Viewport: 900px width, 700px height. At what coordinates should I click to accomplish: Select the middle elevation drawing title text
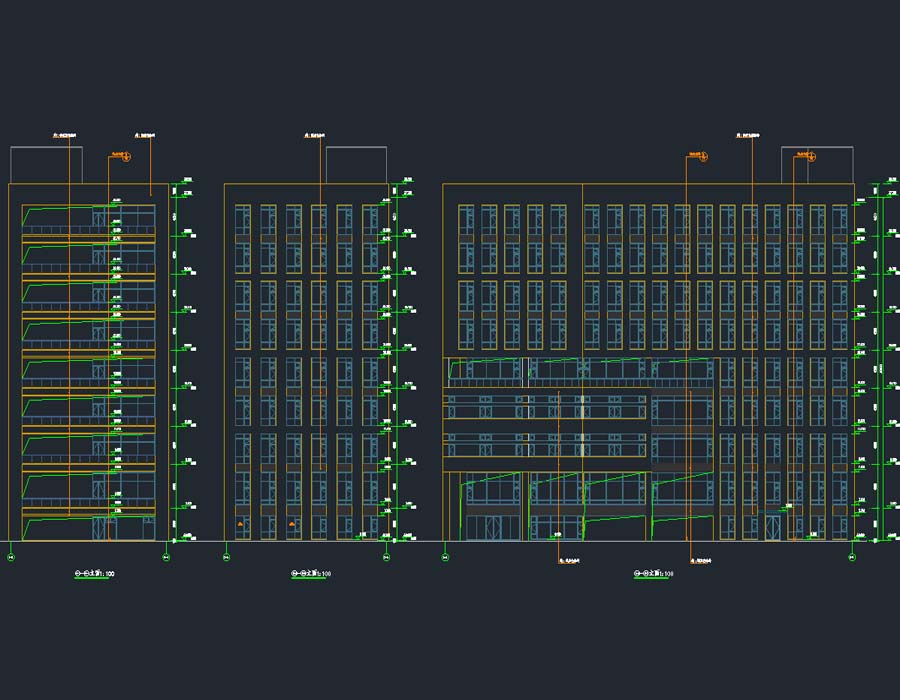tap(311, 574)
